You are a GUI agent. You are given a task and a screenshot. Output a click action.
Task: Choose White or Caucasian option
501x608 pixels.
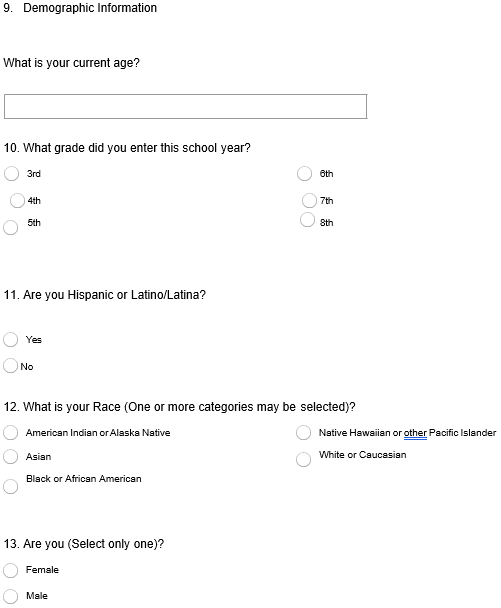tap(303, 460)
